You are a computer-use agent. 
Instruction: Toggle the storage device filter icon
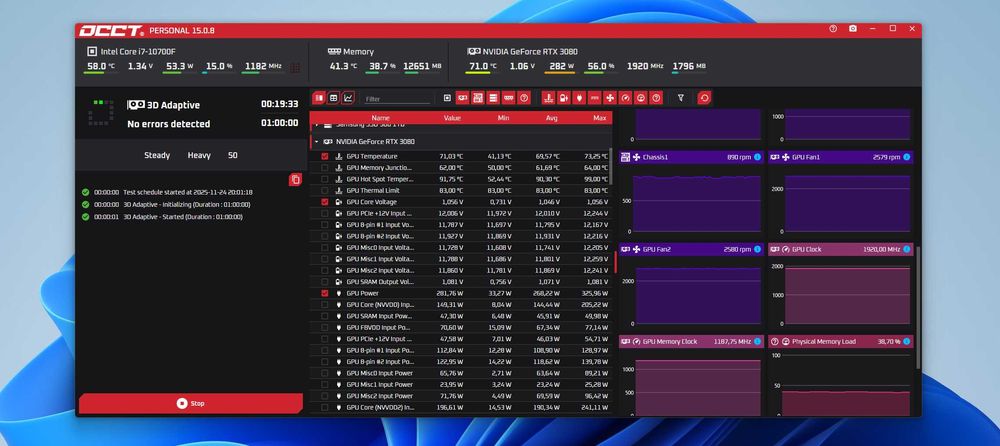coord(493,98)
